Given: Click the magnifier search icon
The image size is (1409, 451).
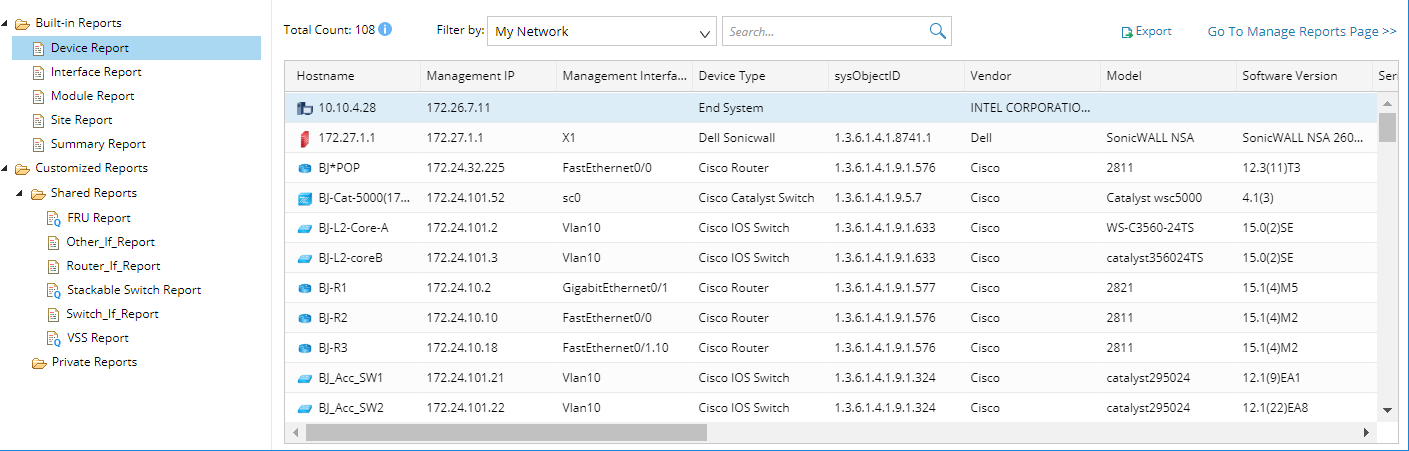Looking at the screenshot, I should [x=937, y=31].
